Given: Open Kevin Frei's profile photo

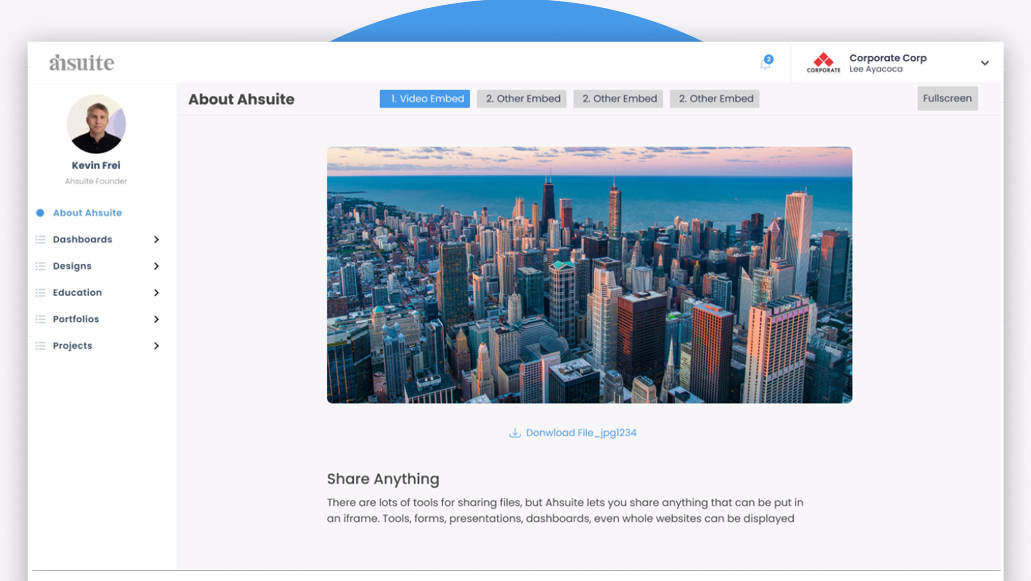Looking at the screenshot, I should [x=96, y=125].
